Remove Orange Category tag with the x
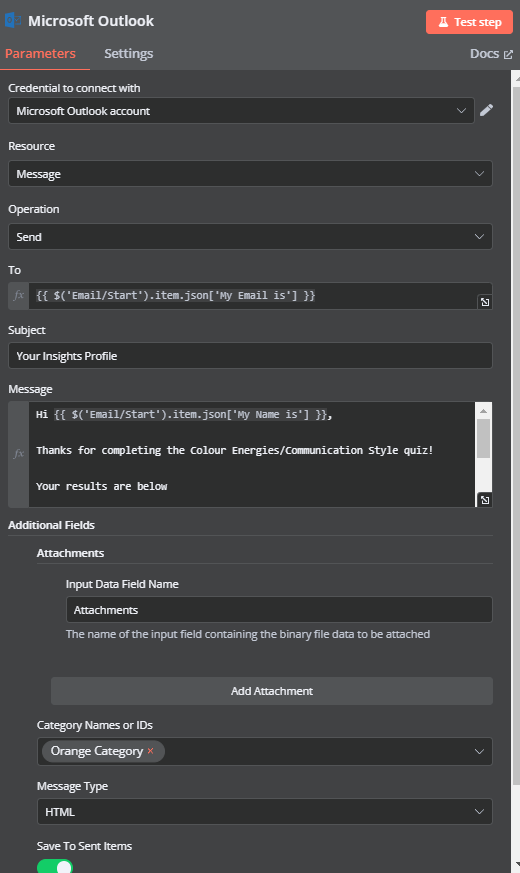The width and height of the screenshot is (520, 873). click(x=150, y=751)
